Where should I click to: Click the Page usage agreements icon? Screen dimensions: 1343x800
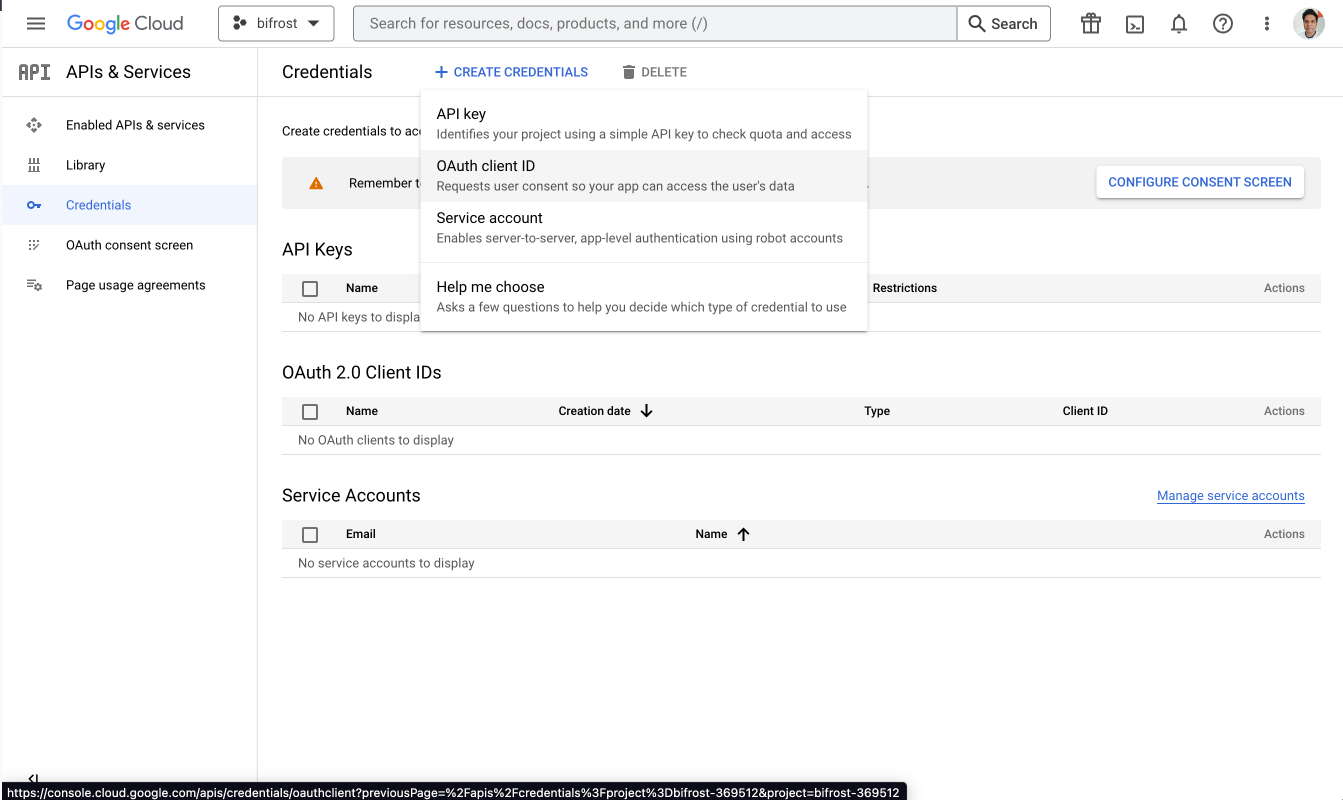point(34,285)
